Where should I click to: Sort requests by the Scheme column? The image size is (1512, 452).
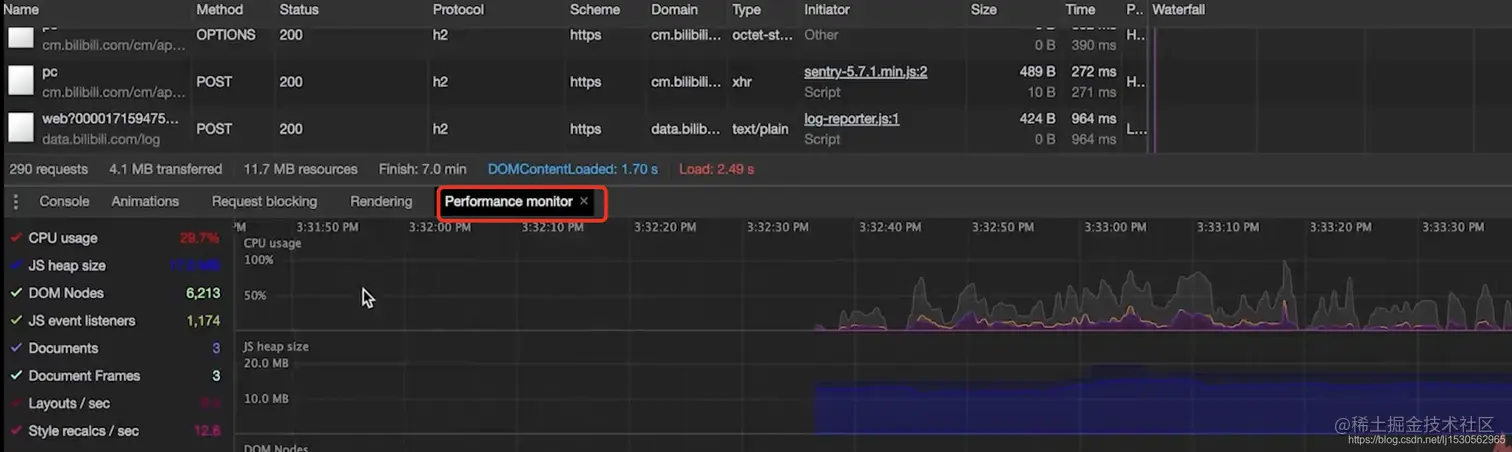coord(595,9)
